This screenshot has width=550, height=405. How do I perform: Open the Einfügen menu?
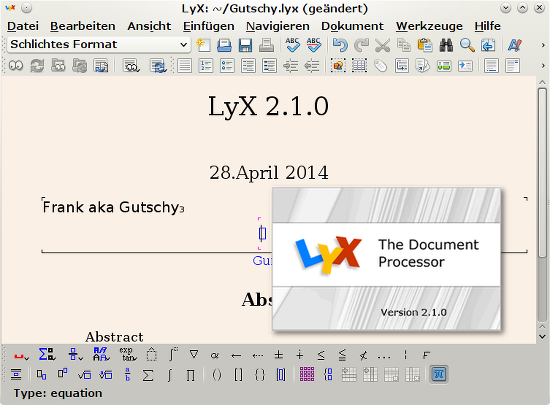[208, 26]
